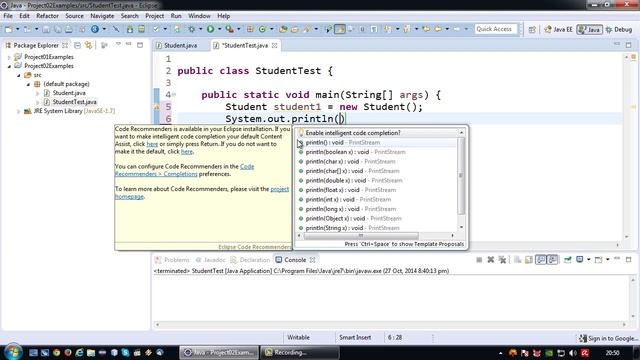Image resolution: width=640 pixels, height=360 pixels.
Task: Open the New file dropdown arrow
Action: coord(18,29)
